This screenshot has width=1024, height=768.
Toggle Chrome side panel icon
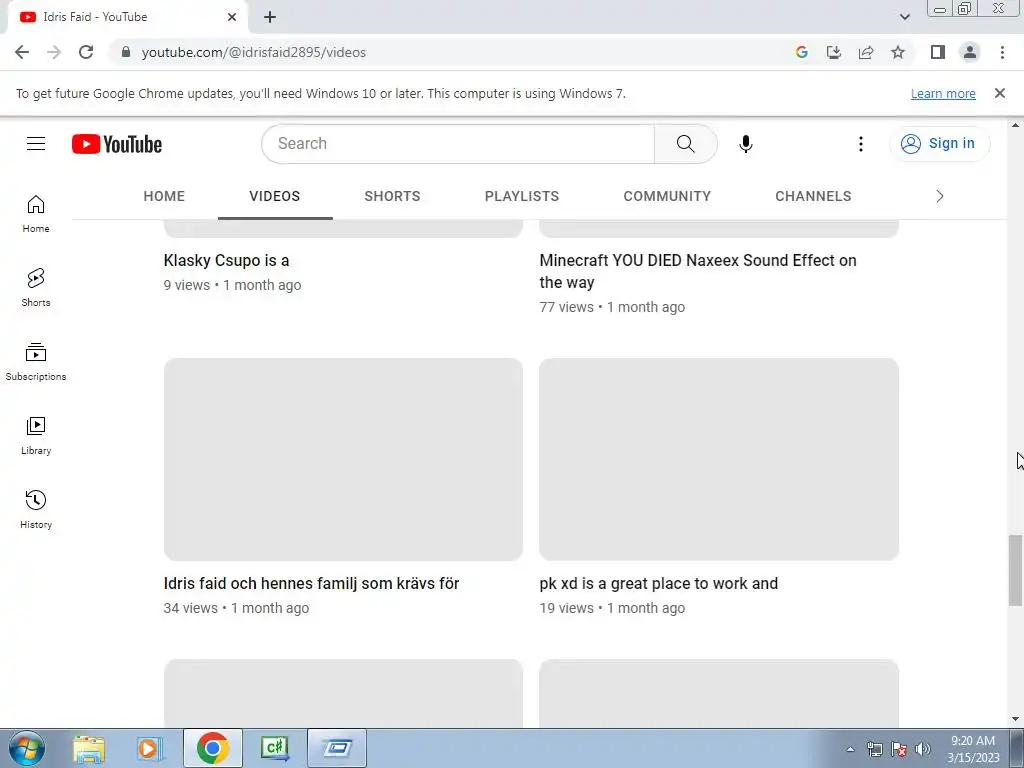(938, 52)
